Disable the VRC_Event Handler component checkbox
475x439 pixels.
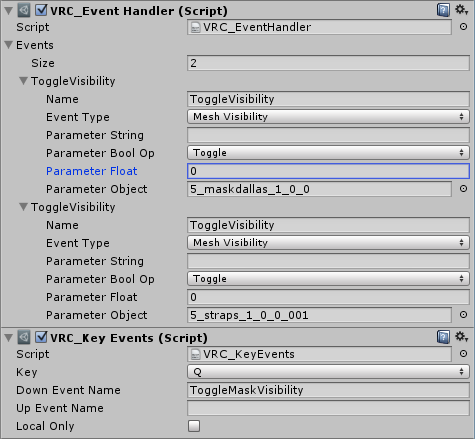click(x=41, y=10)
